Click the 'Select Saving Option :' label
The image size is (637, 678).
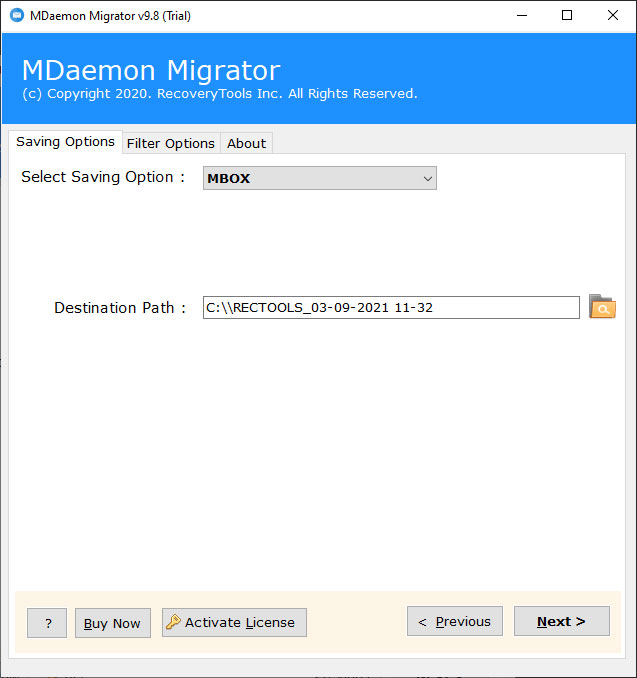click(103, 177)
